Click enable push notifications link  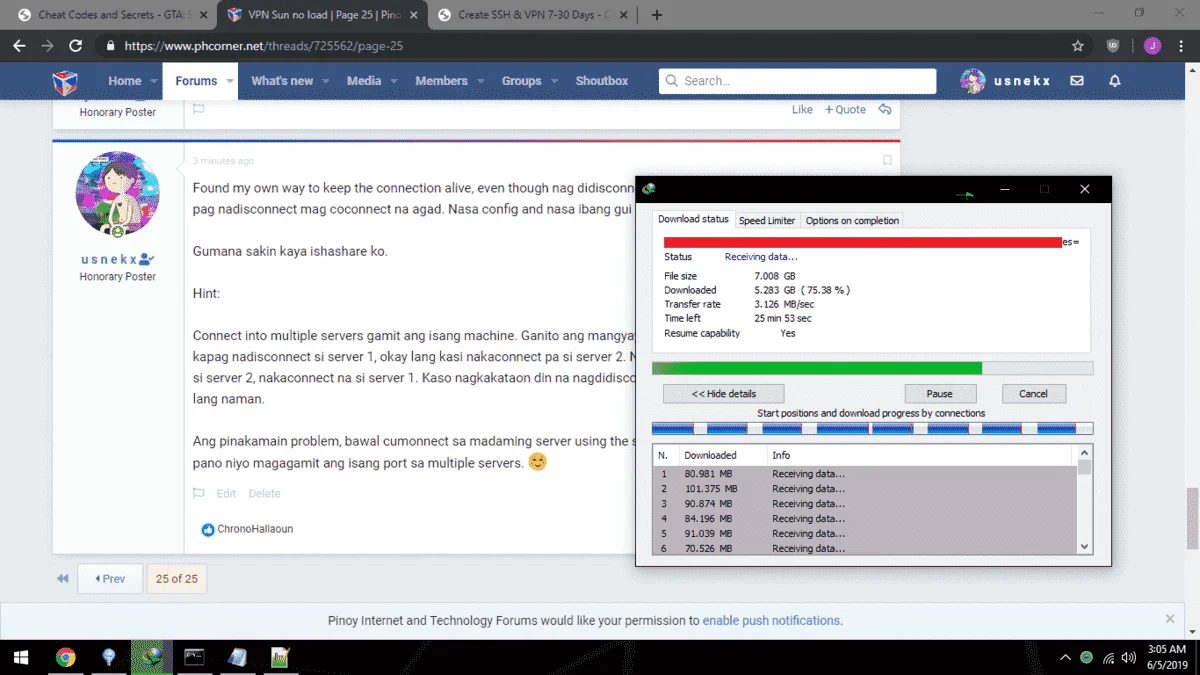pos(771,620)
